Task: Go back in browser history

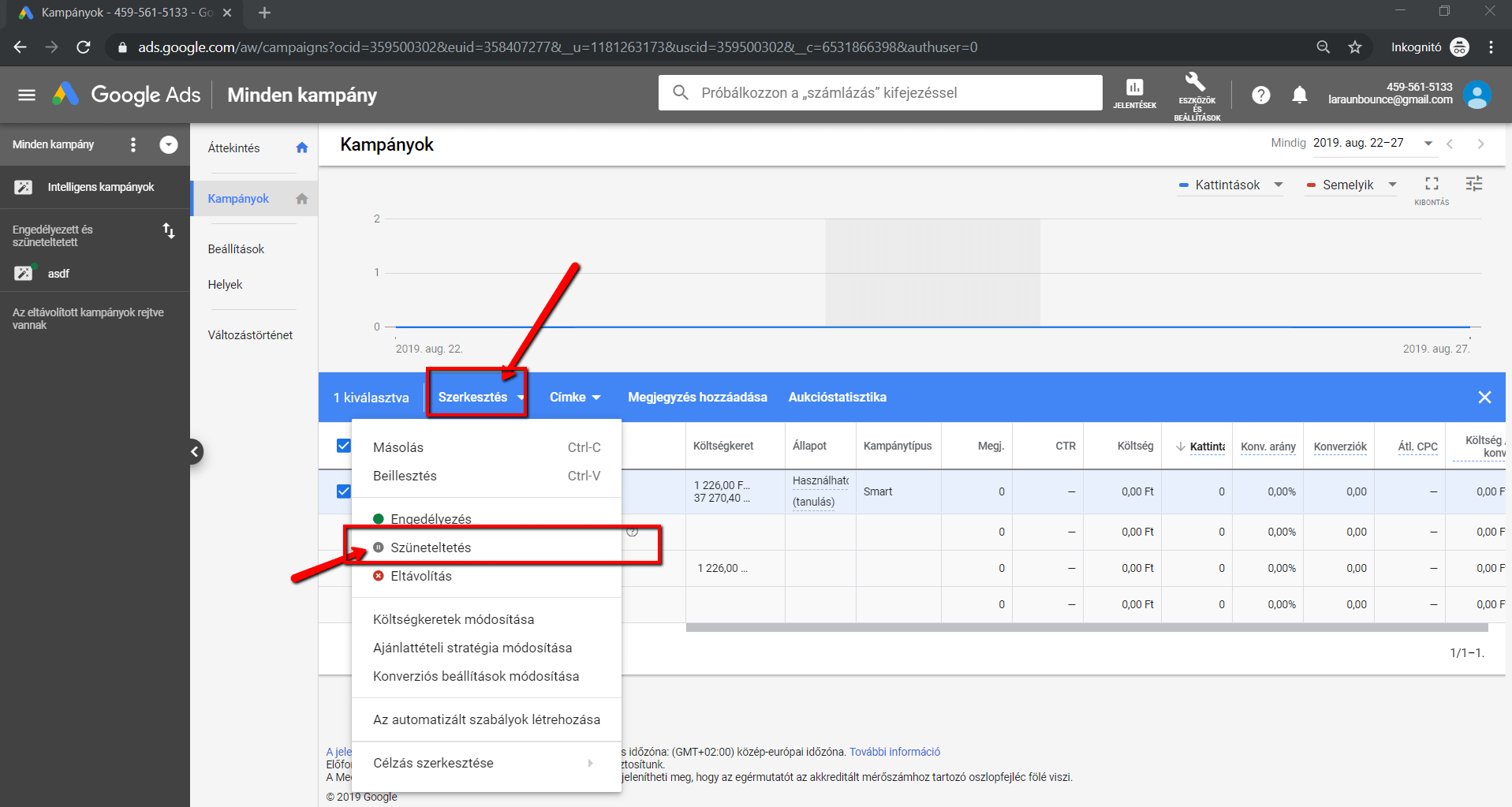Action: point(21,47)
